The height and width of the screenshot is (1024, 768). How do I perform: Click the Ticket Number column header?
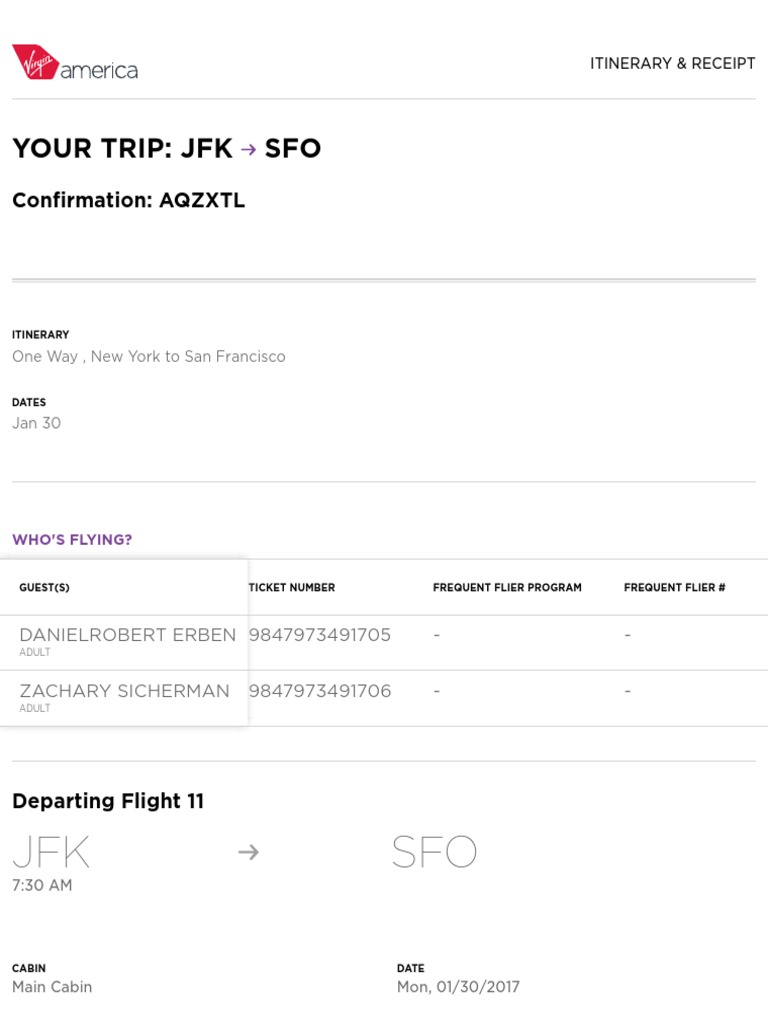click(x=292, y=588)
